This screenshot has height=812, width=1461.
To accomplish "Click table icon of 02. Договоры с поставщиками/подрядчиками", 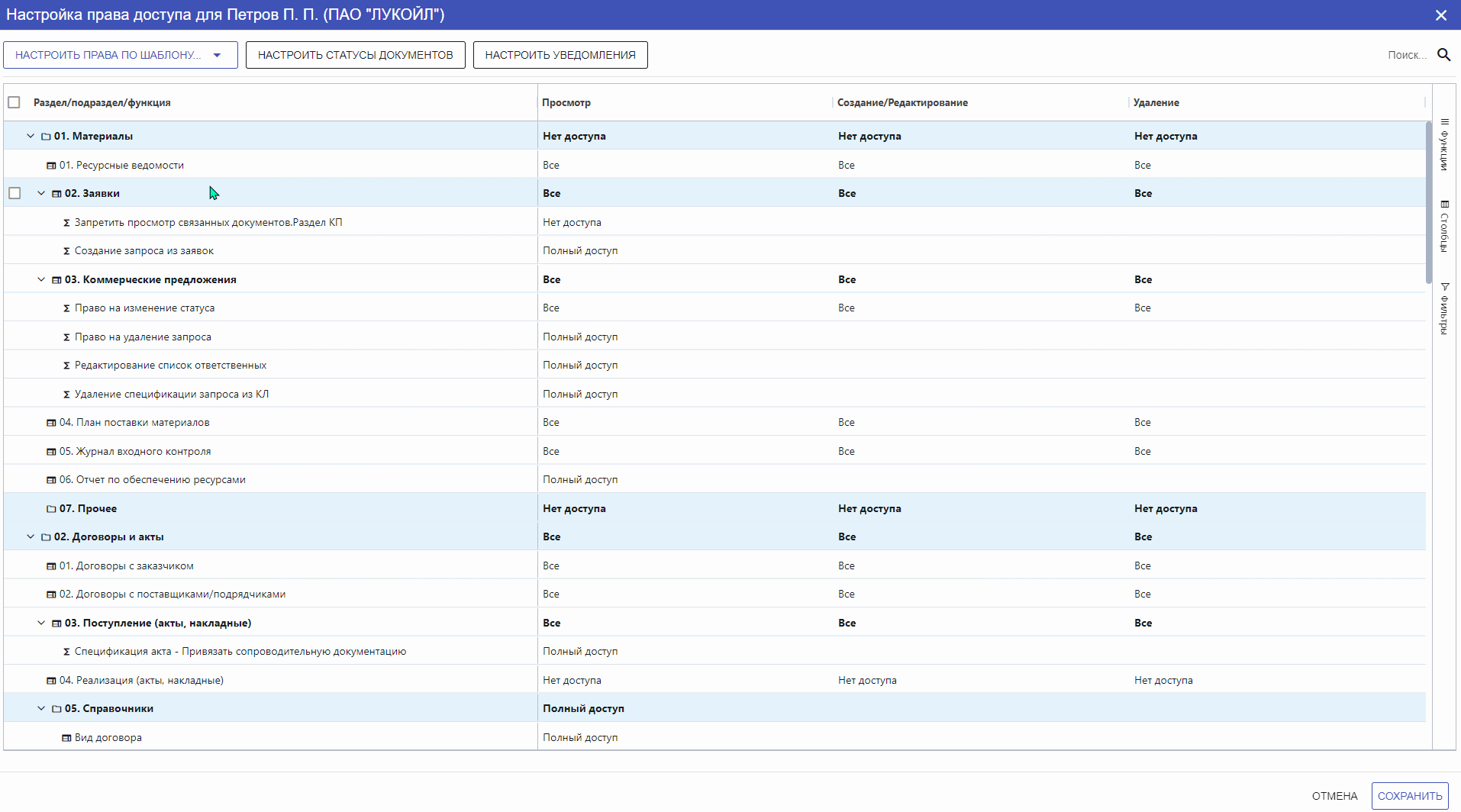I will click(51, 594).
